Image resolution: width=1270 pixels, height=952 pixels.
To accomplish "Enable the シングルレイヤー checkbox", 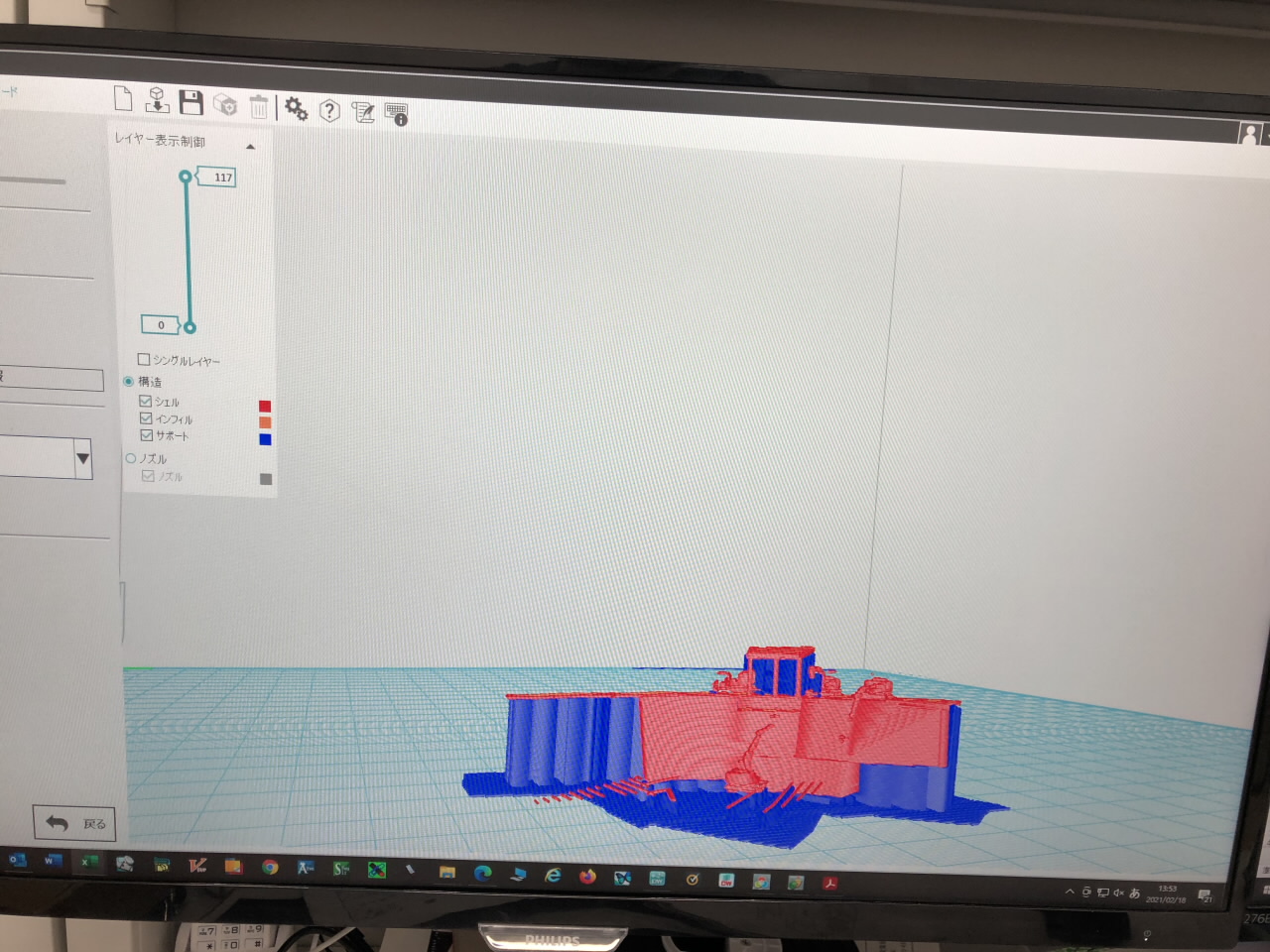I will click(x=144, y=359).
